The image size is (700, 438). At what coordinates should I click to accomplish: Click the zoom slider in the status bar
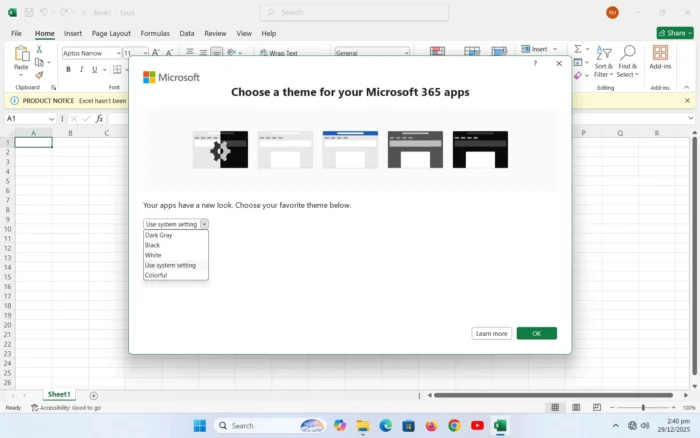642,408
